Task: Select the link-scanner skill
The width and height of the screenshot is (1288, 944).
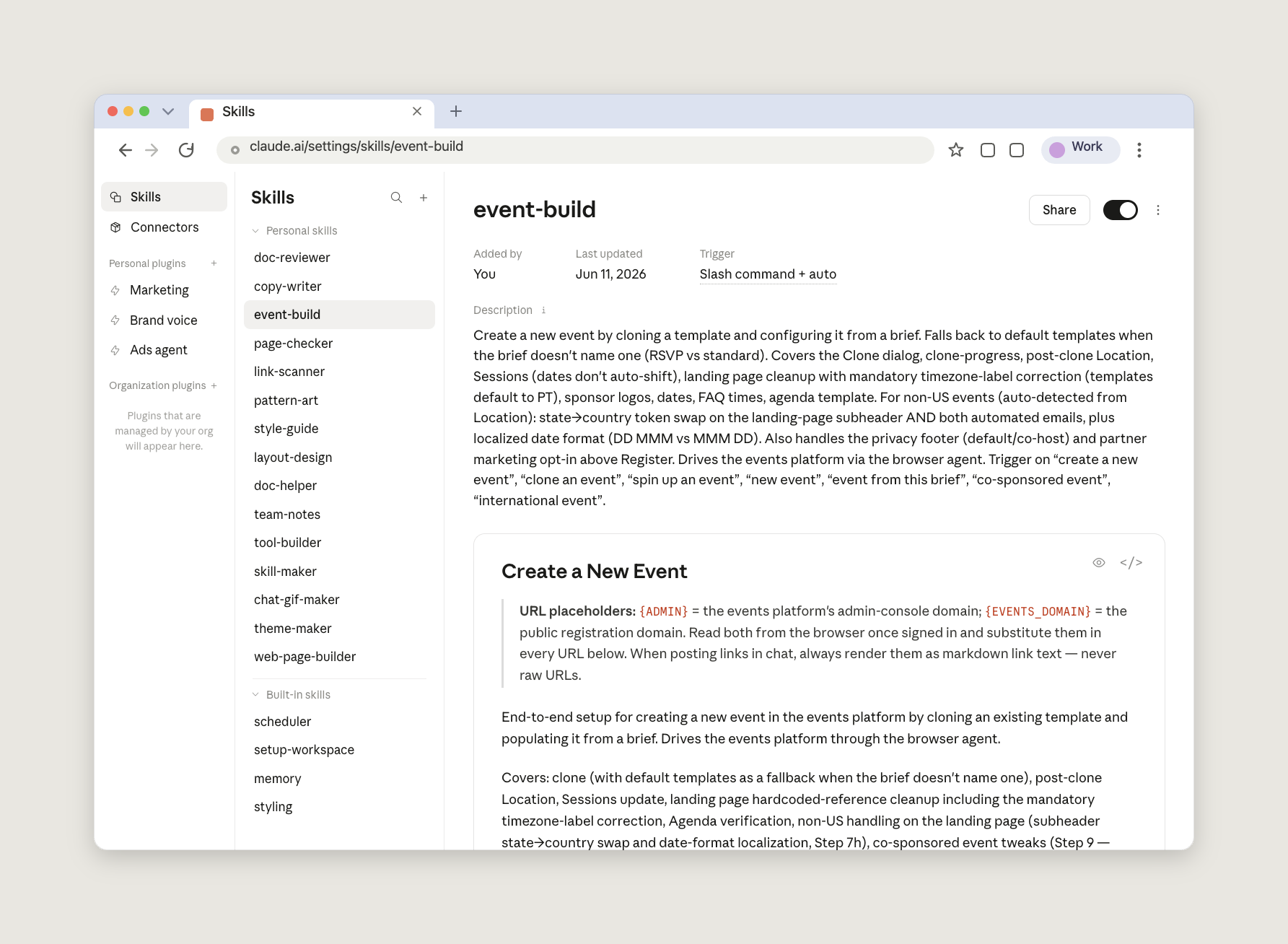Action: coord(339,372)
